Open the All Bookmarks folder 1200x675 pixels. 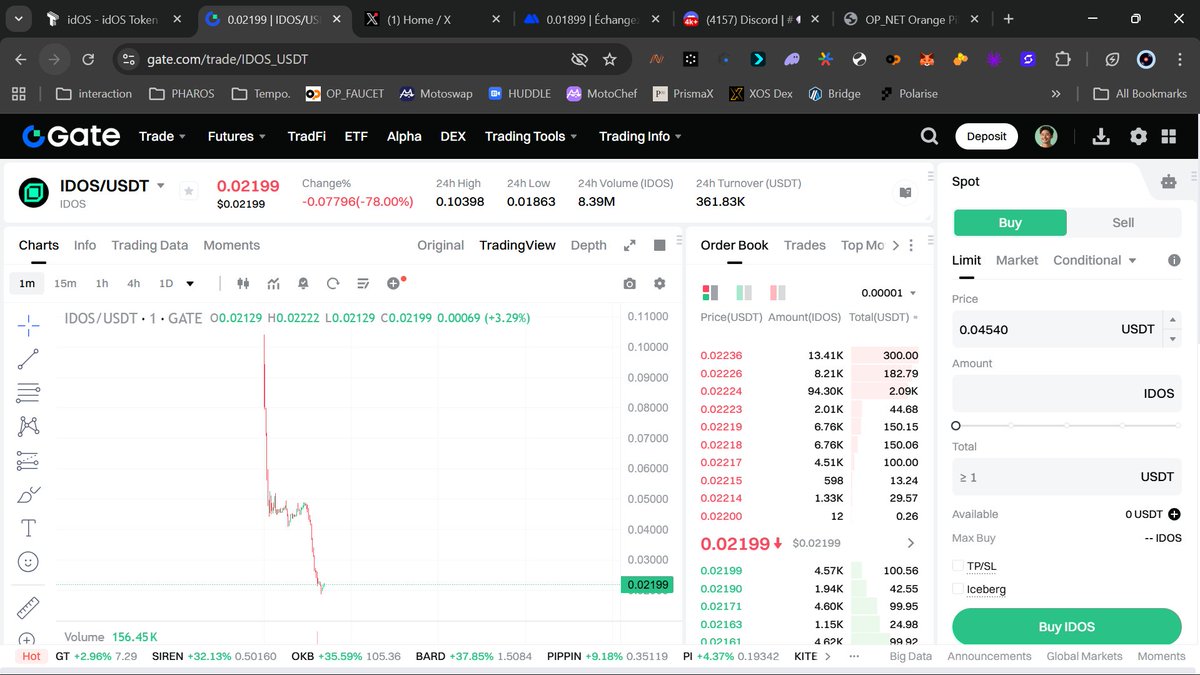point(1139,93)
